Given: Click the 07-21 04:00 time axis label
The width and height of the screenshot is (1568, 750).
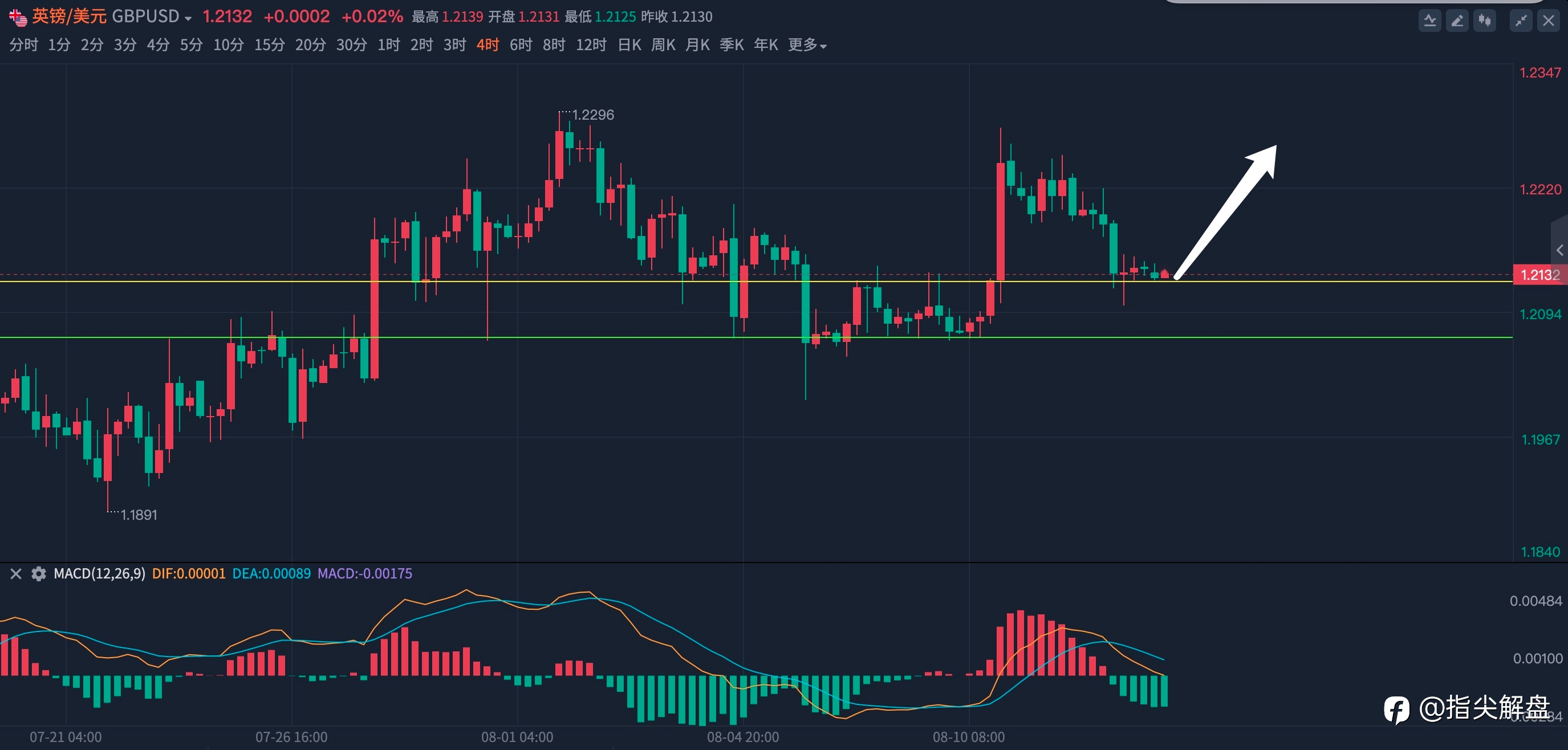Looking at the screenshot, I should [66, 737].
